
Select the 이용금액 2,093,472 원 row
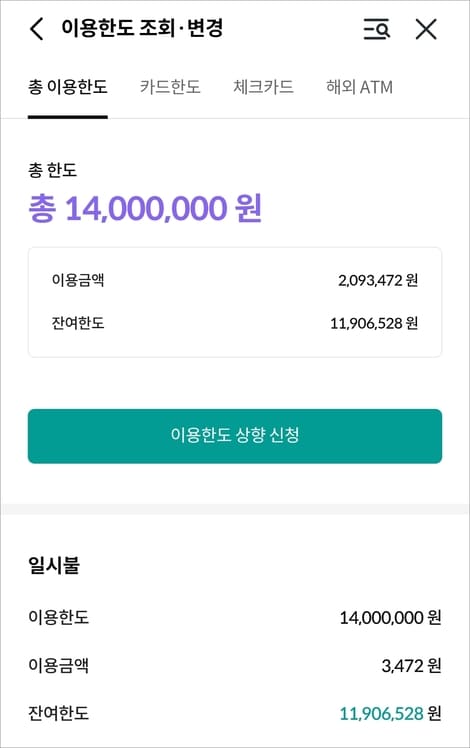pos(235,280)
